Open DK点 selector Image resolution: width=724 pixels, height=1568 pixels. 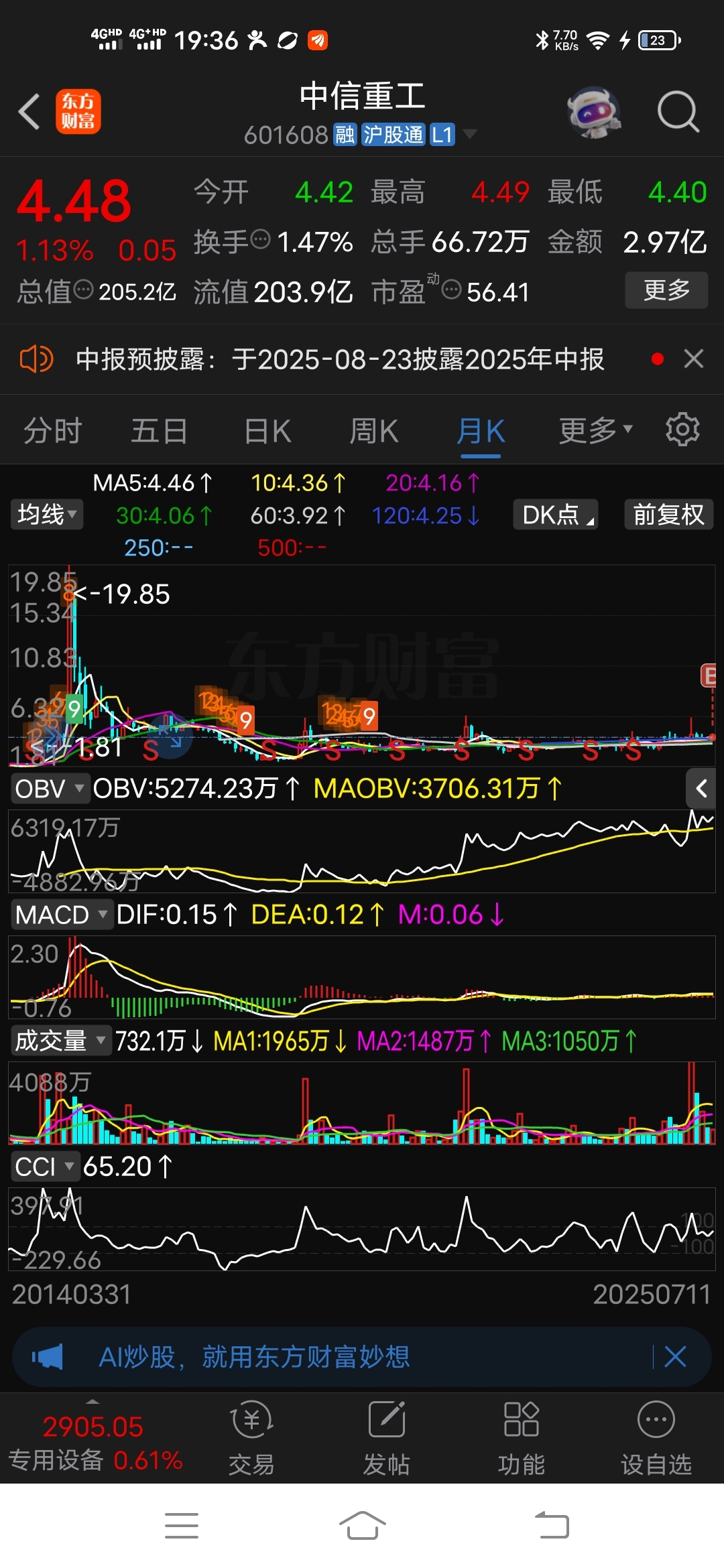click(556, 515)
